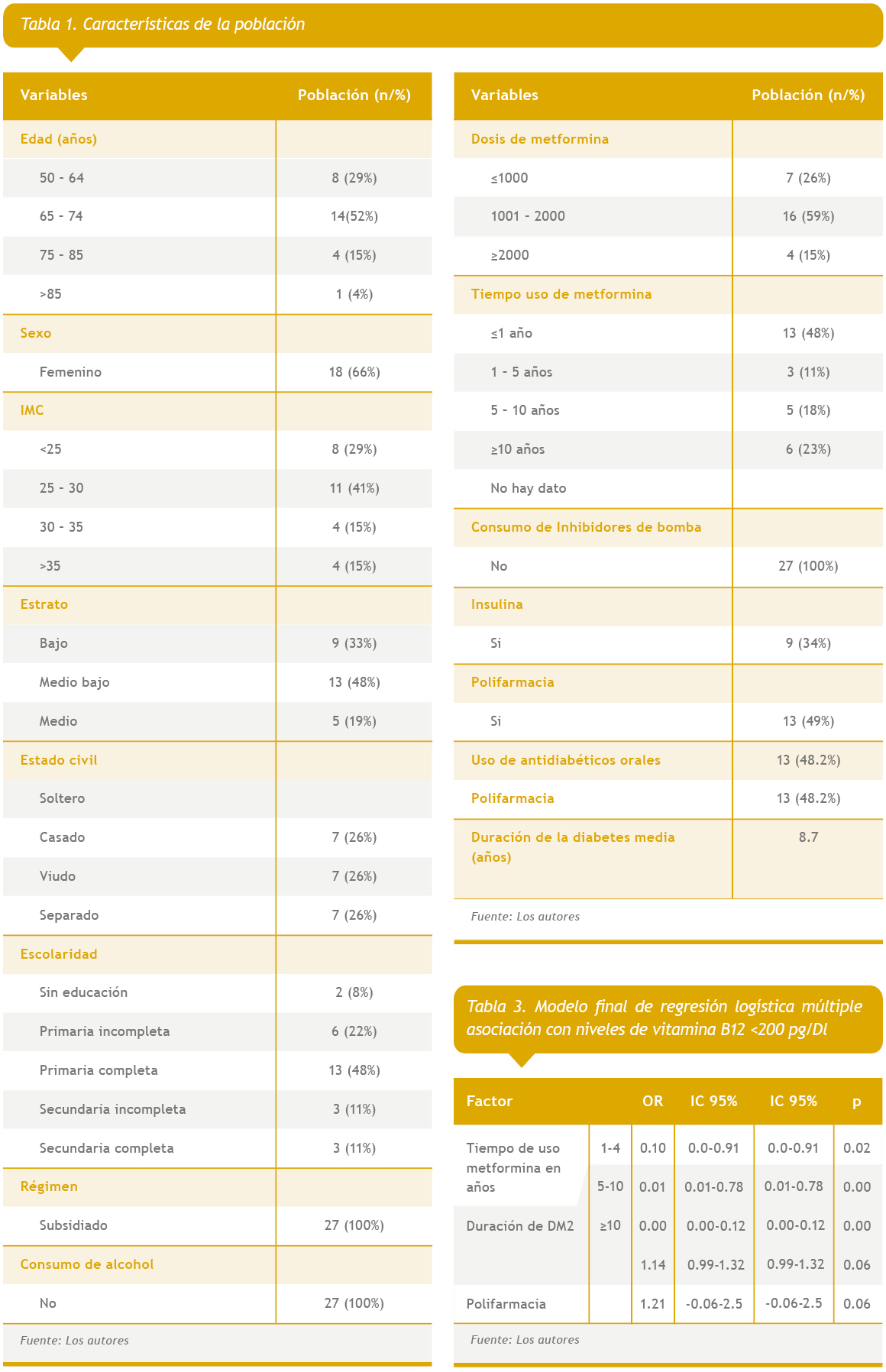
Task: Click the 'Estado civil' section header
Action: click(59, 760)
